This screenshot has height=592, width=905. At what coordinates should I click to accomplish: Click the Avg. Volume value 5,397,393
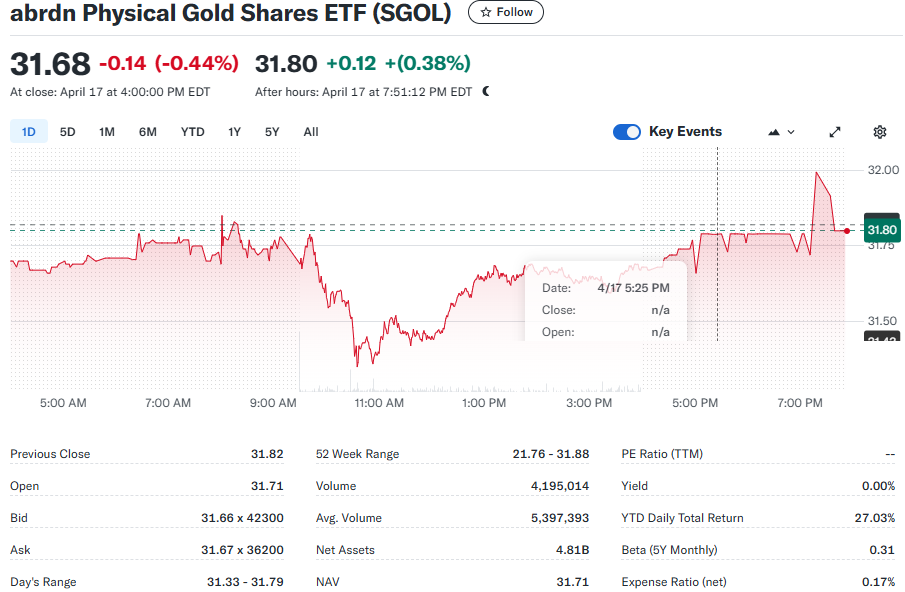[560, 518]
